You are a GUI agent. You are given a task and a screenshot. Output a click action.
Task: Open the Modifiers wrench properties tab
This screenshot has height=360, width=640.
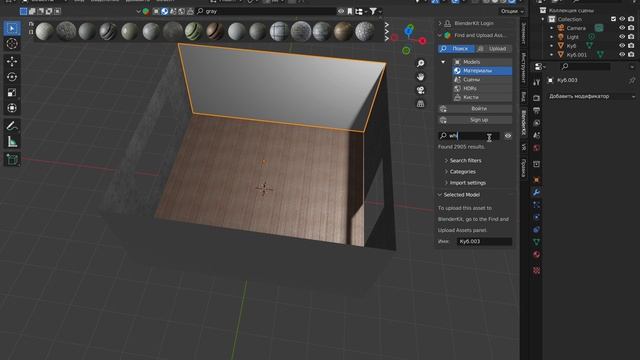(x=537, y=192)
